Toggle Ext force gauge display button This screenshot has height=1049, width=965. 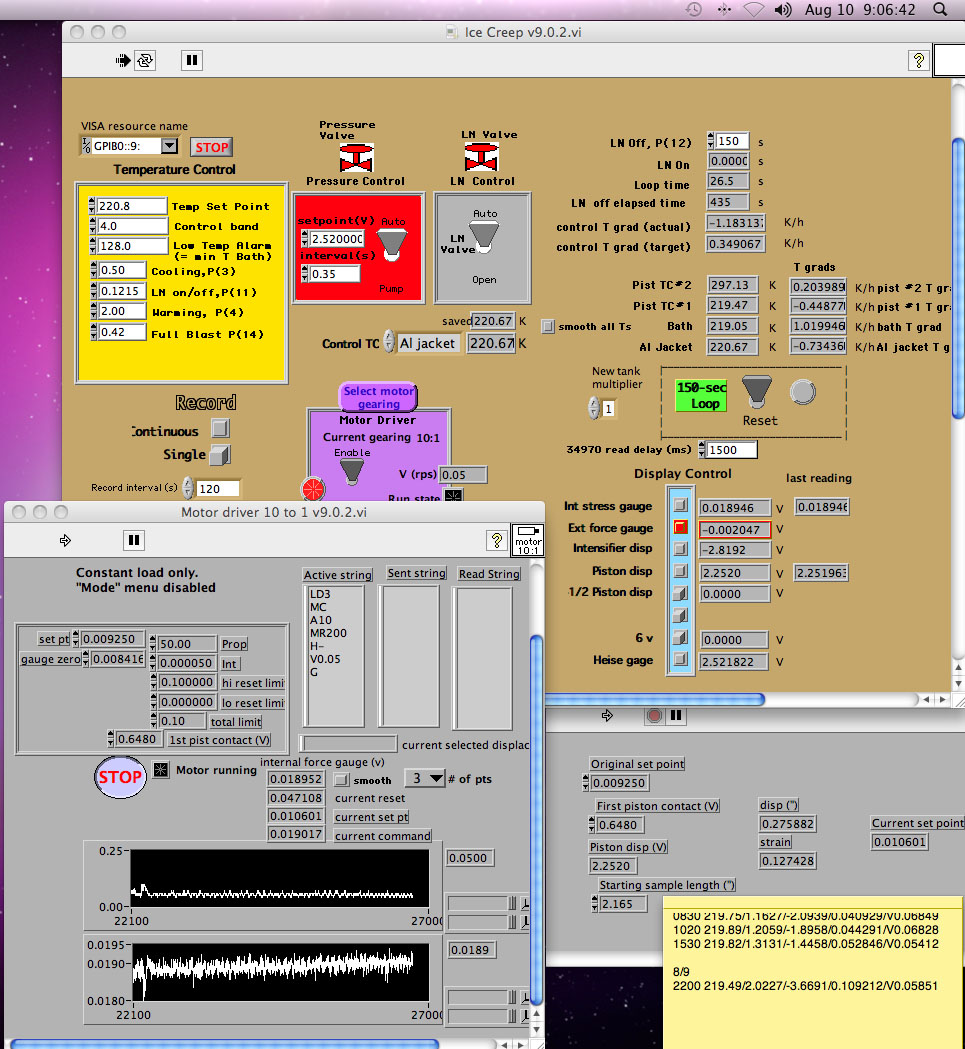[x=680, y=528]
